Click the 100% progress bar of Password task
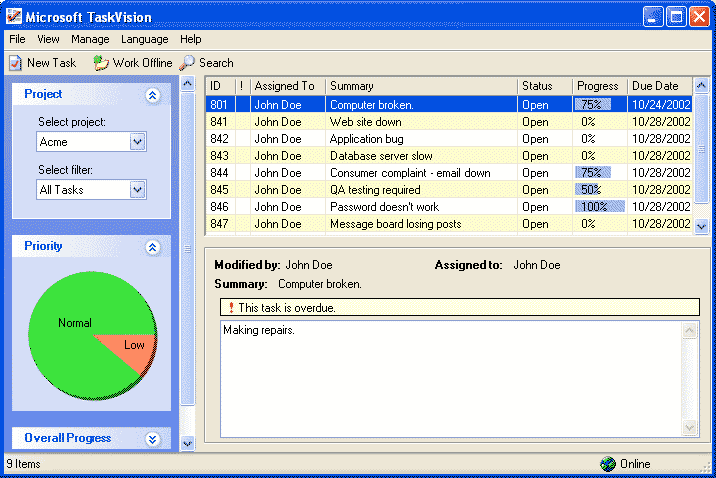The width and height of the screenshot is (716, 478). coord(600,207)
